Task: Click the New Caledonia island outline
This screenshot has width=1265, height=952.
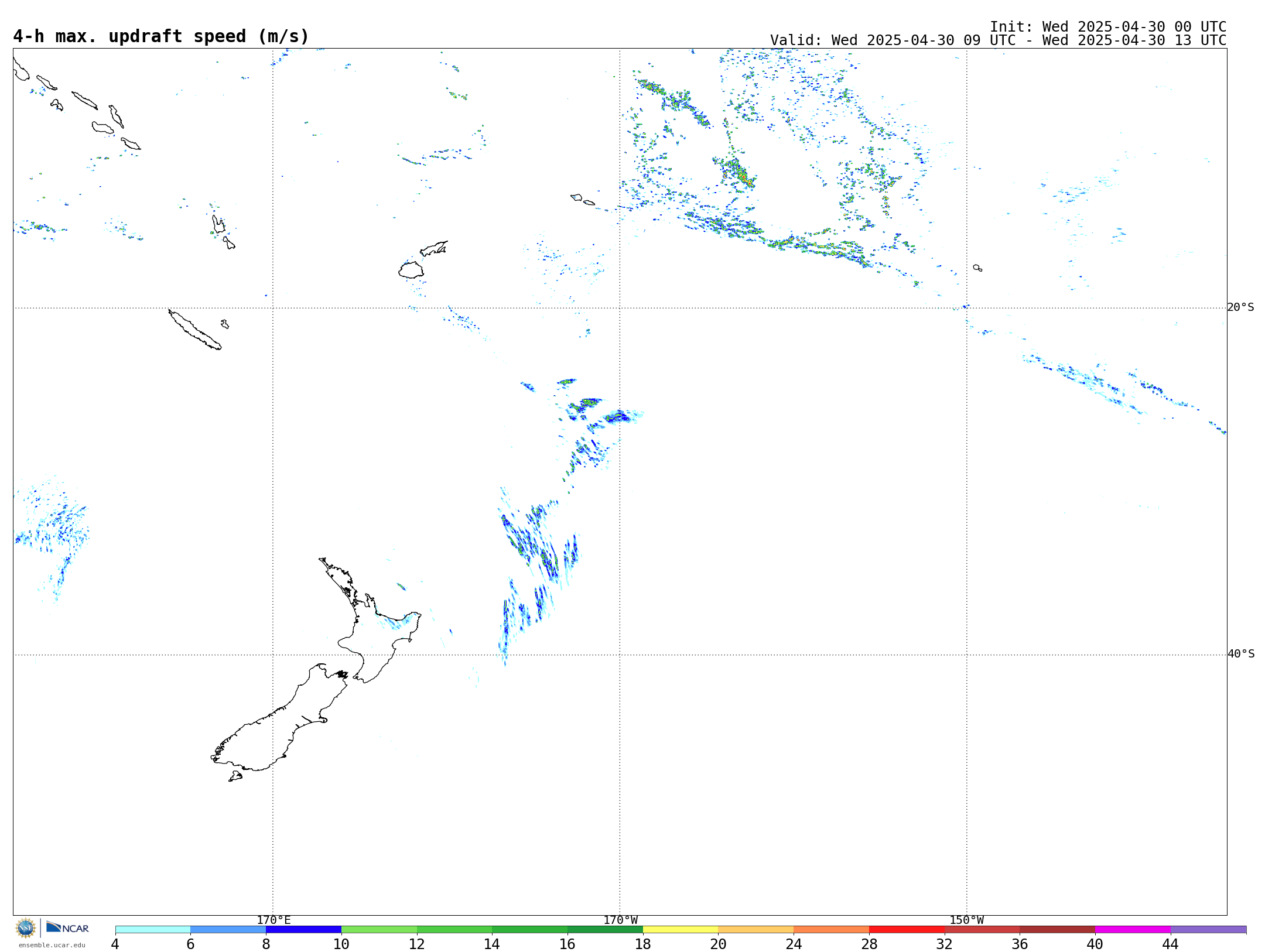Action: pyautogui.click(x=195, y=330)
